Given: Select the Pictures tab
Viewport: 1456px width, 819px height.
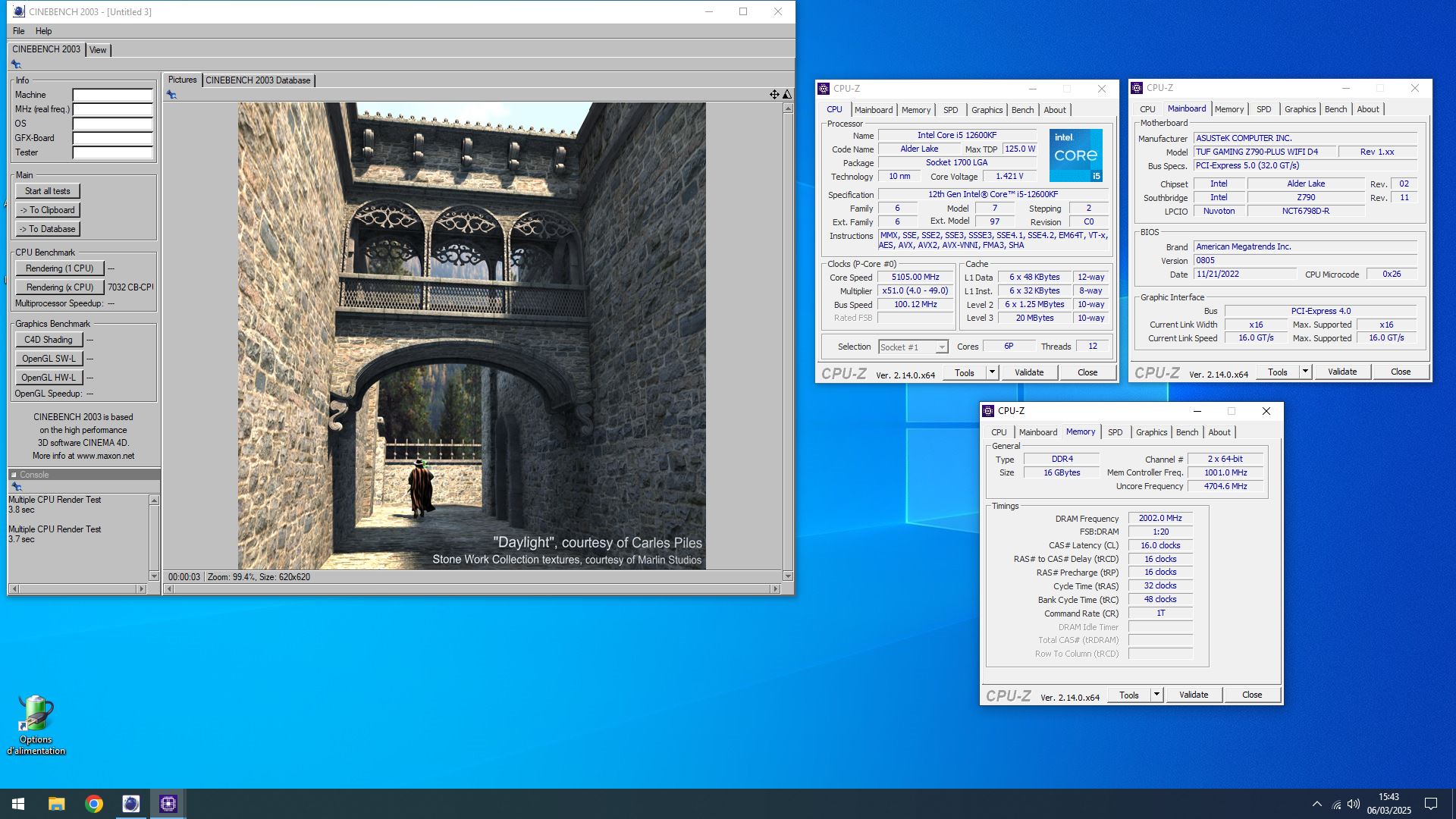Looking at the screenshot, I should point(182,80).
